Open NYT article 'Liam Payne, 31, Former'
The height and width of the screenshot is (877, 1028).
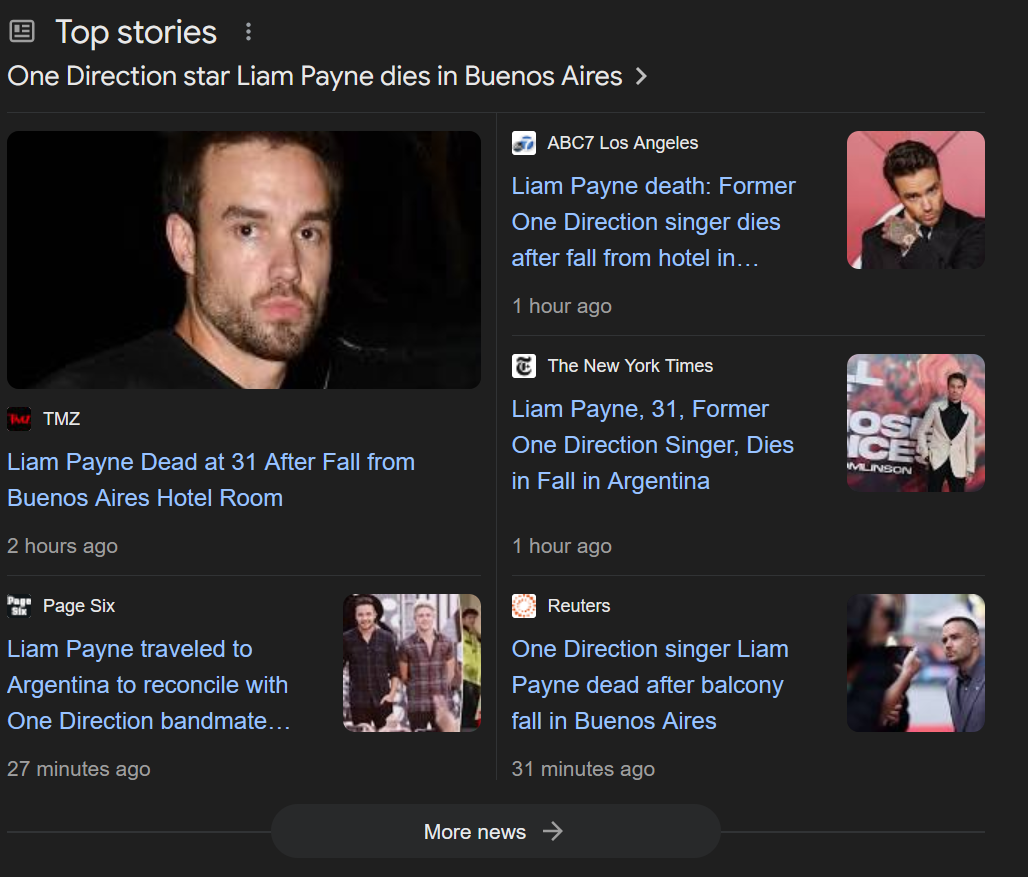point(653,444)
